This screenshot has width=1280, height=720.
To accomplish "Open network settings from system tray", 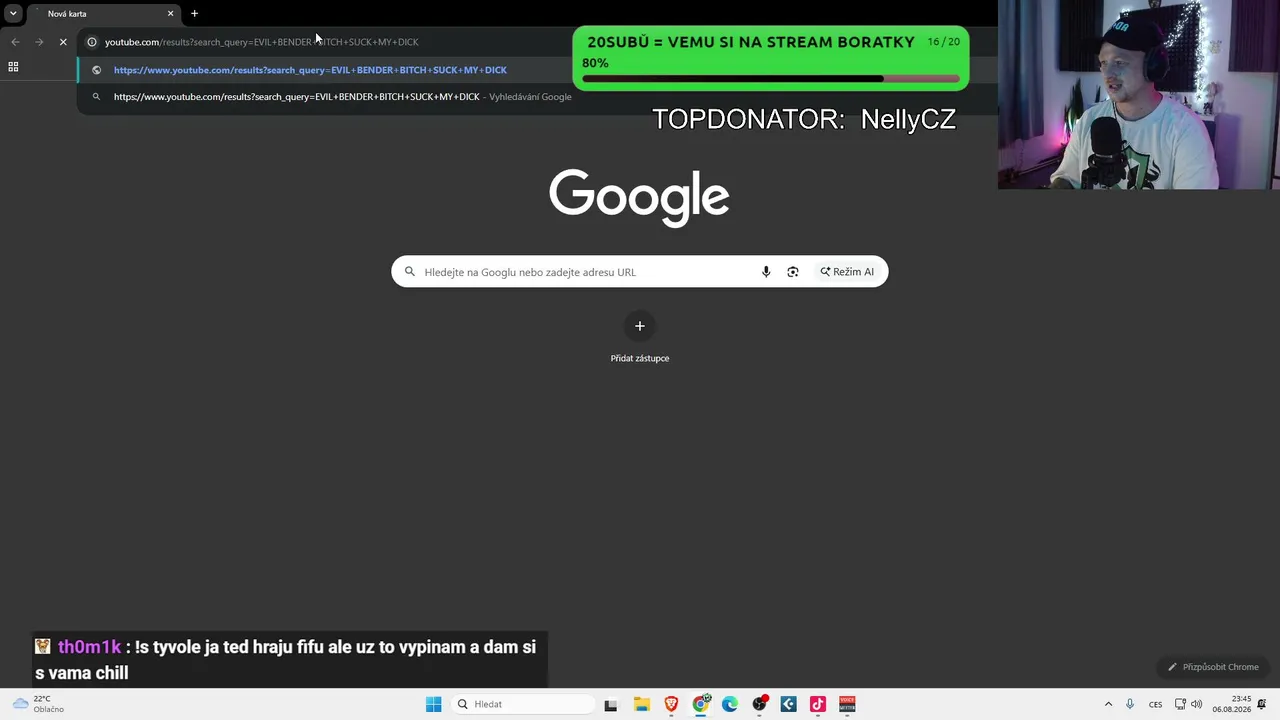I will (1180, 704).
